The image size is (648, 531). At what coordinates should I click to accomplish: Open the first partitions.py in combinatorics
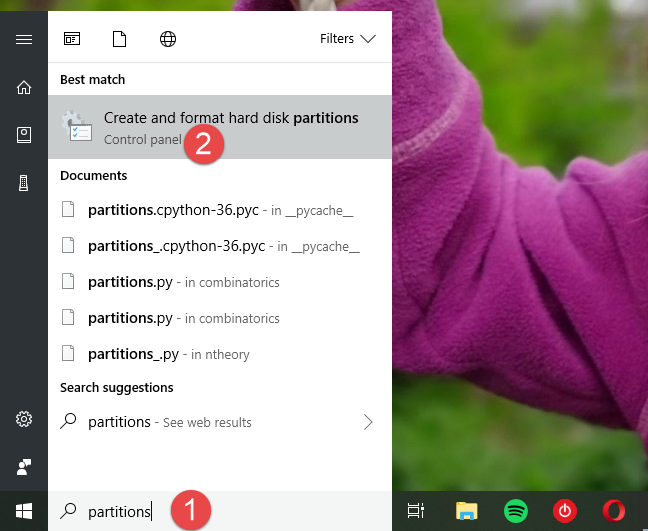pos(220,282)
